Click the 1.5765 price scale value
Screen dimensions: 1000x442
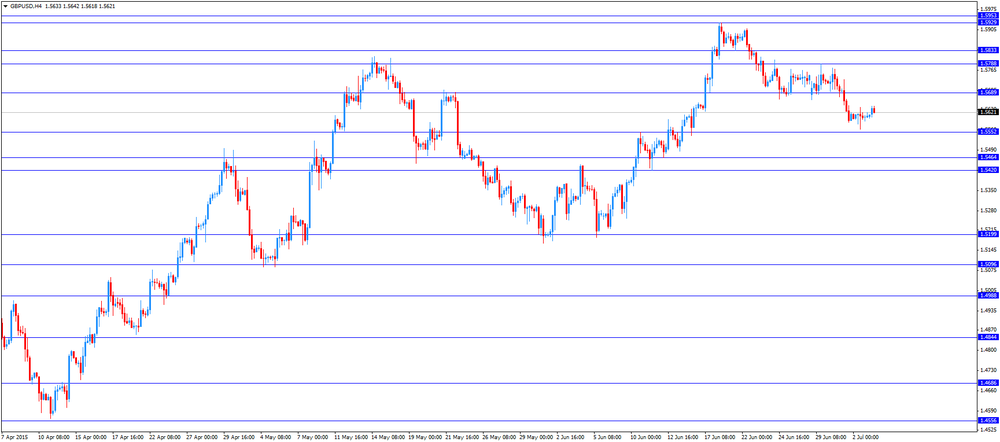click(x=989, y=70)
